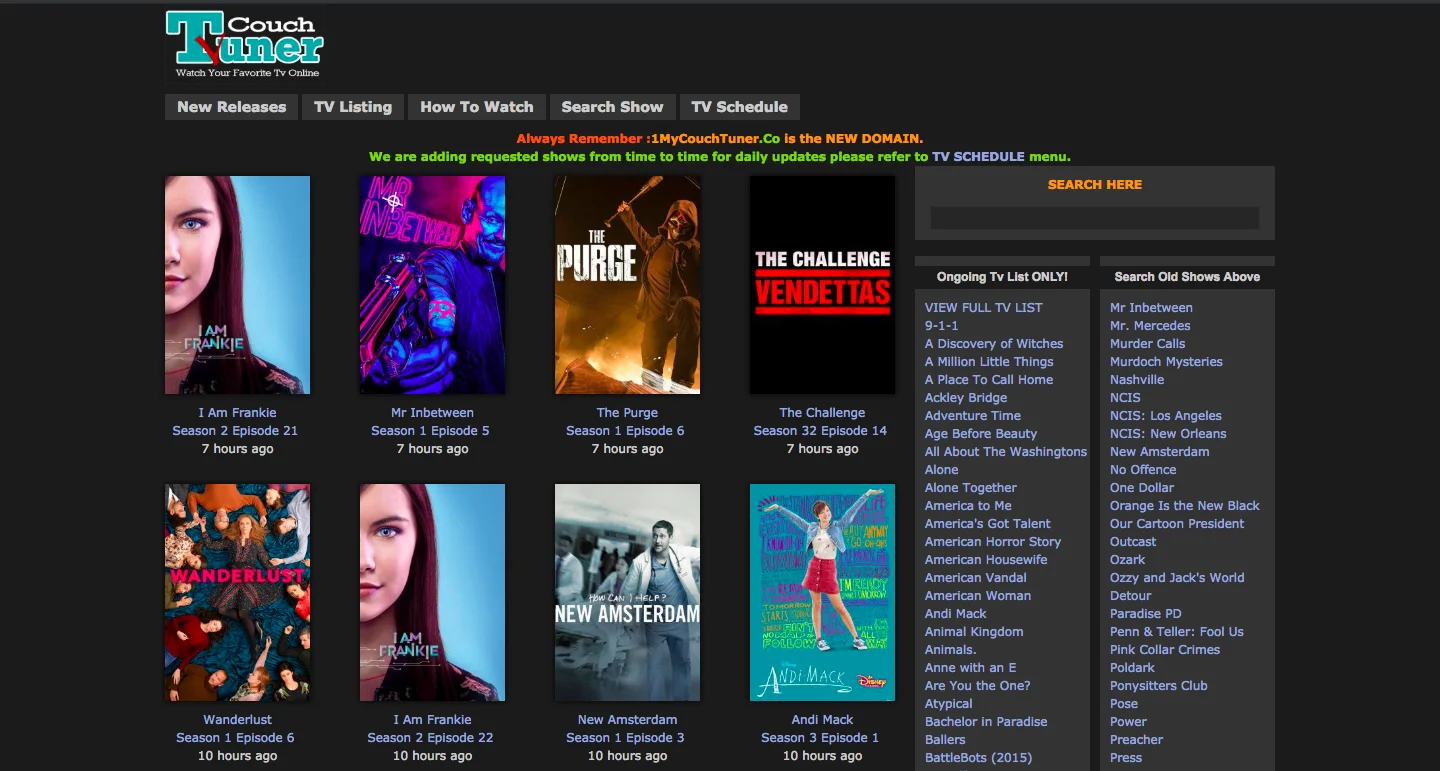Open BattleBots (2015) link
The width and height of the screenshot is (1440, 771).
click(978, 758)
